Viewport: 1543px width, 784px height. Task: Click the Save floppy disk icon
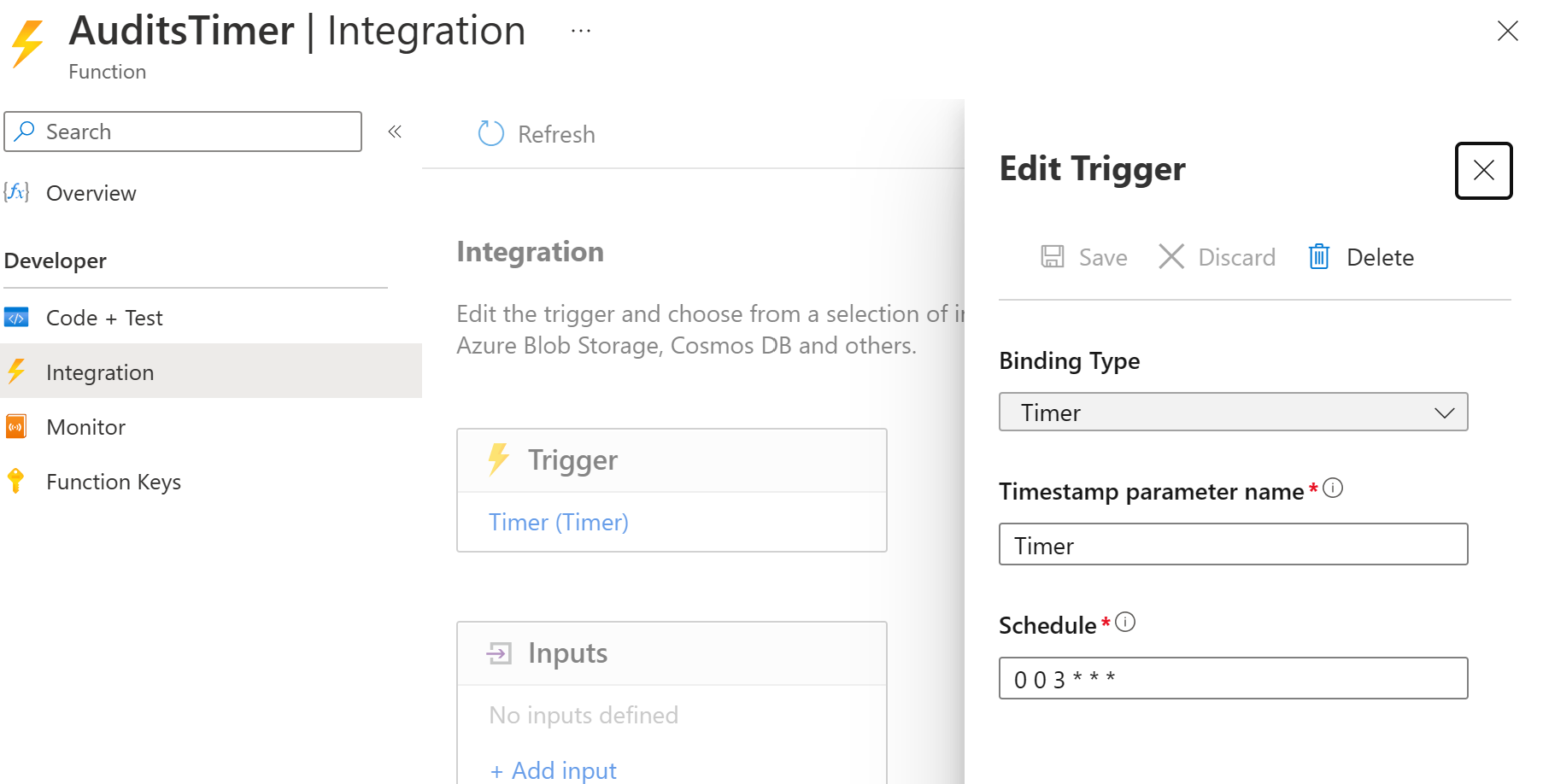point(1053,257)
